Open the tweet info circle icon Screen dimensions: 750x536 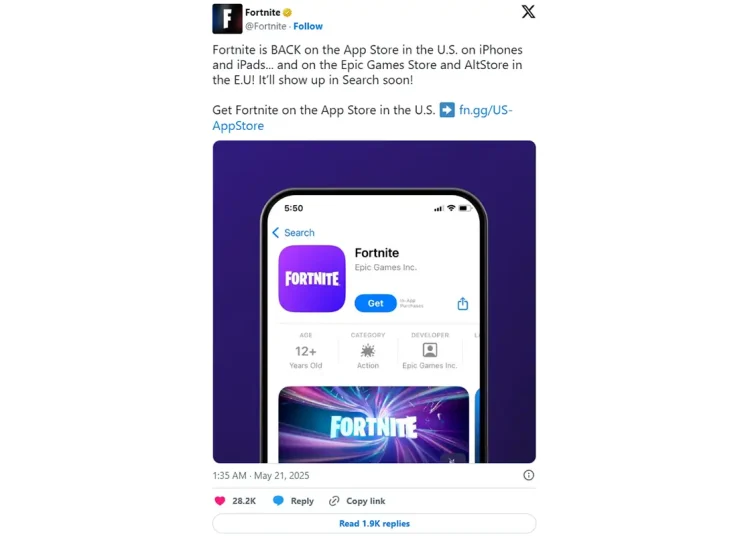529,475
